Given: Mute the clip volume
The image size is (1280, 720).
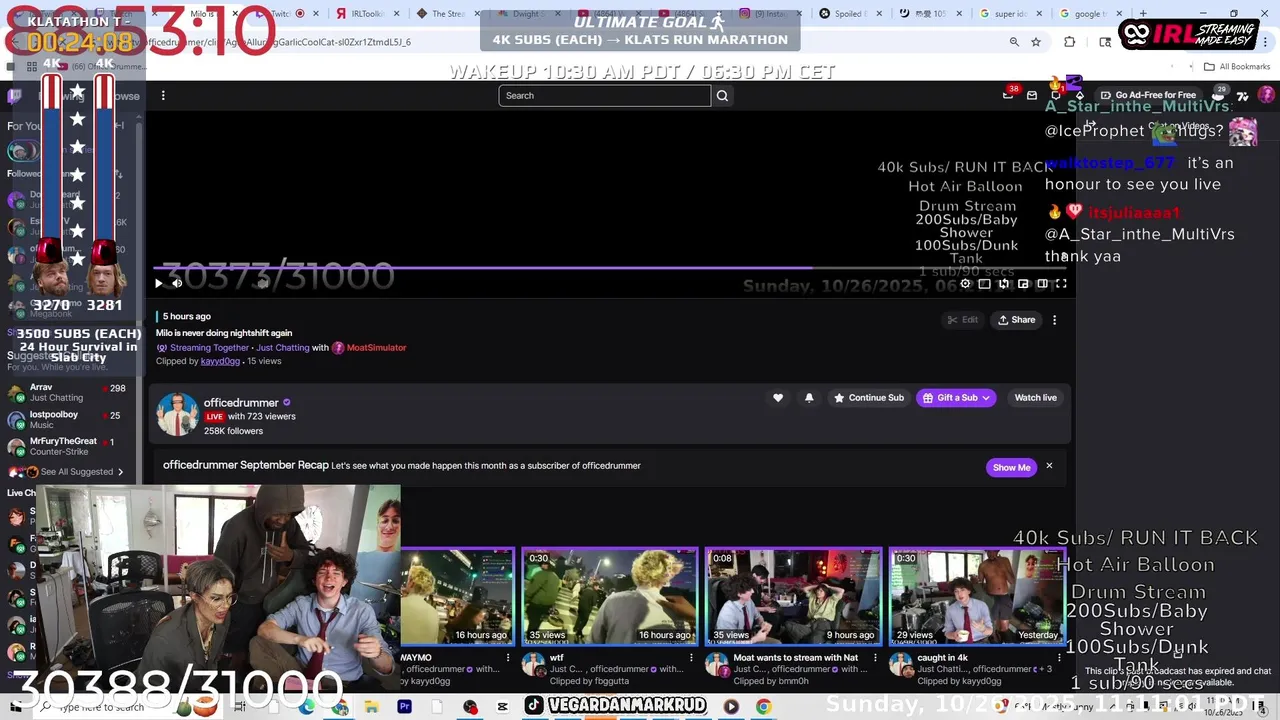Looking at the screenshot, I should [x=177, y=284].
